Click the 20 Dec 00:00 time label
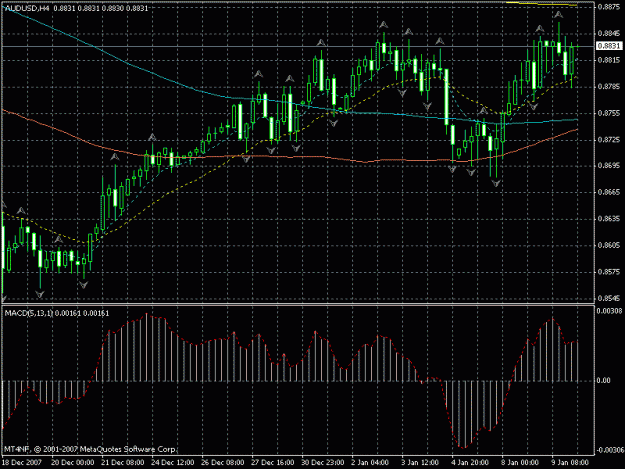 [73, 463]
